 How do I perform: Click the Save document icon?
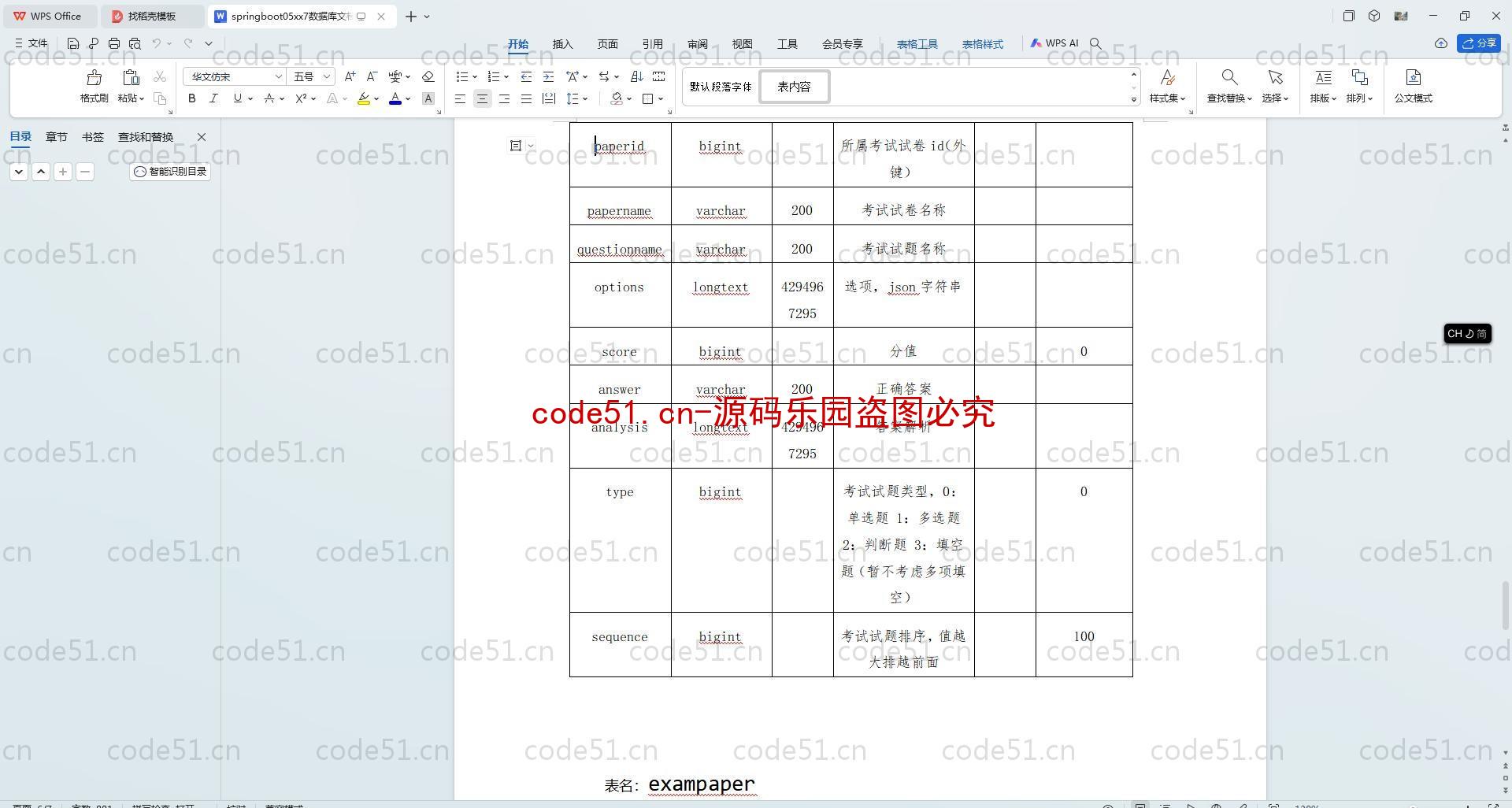pos(73,43)
